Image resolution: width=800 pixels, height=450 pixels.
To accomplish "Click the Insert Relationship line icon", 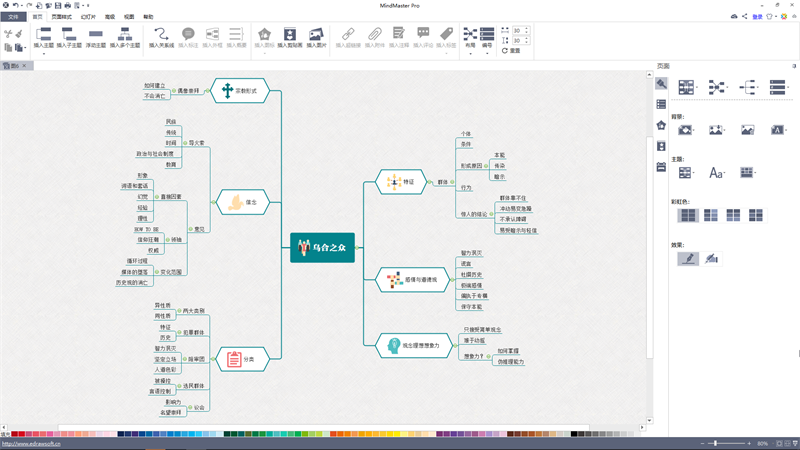I will tap(161, 38).
